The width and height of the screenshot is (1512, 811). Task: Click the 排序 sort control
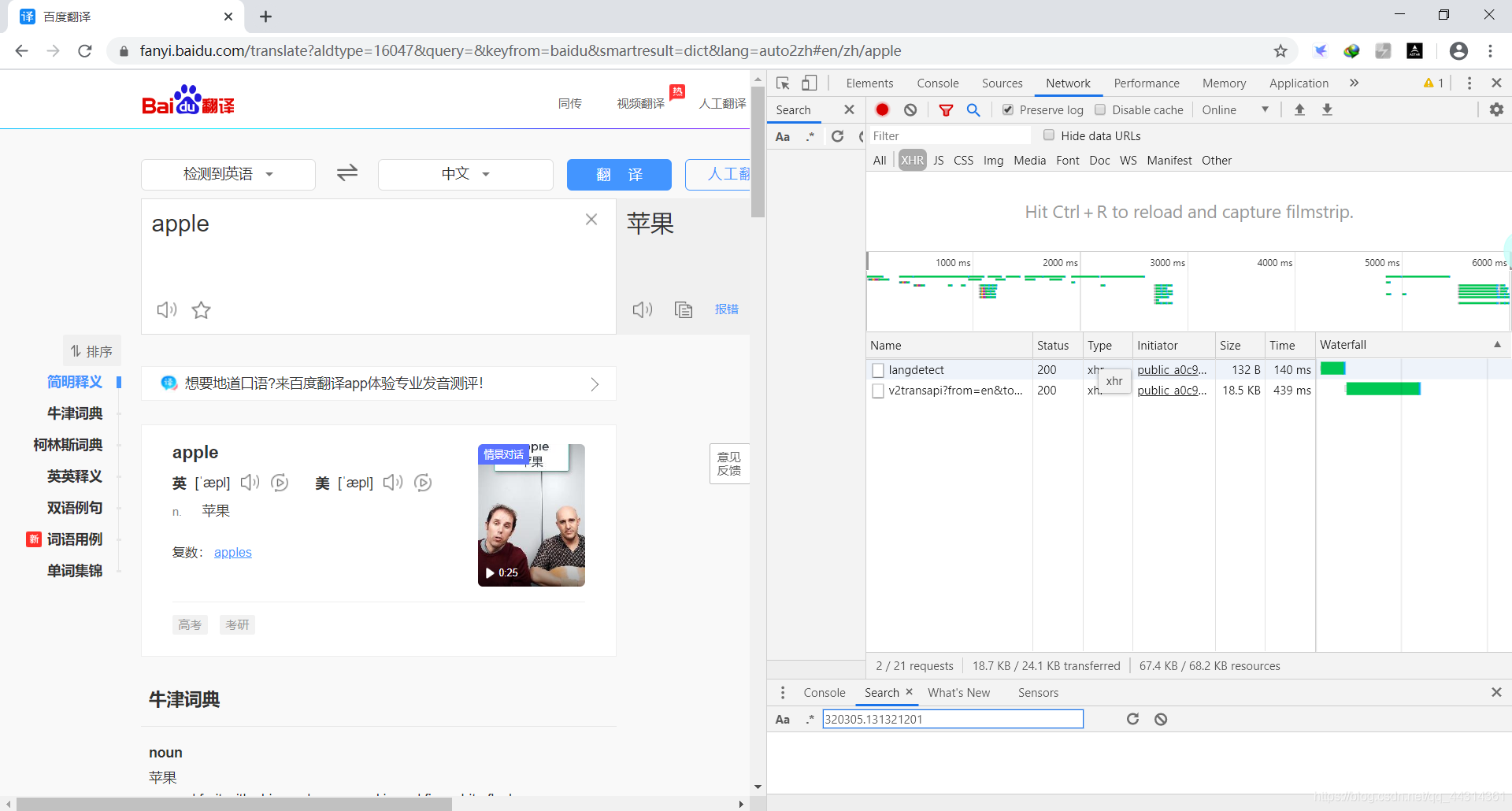91,351
